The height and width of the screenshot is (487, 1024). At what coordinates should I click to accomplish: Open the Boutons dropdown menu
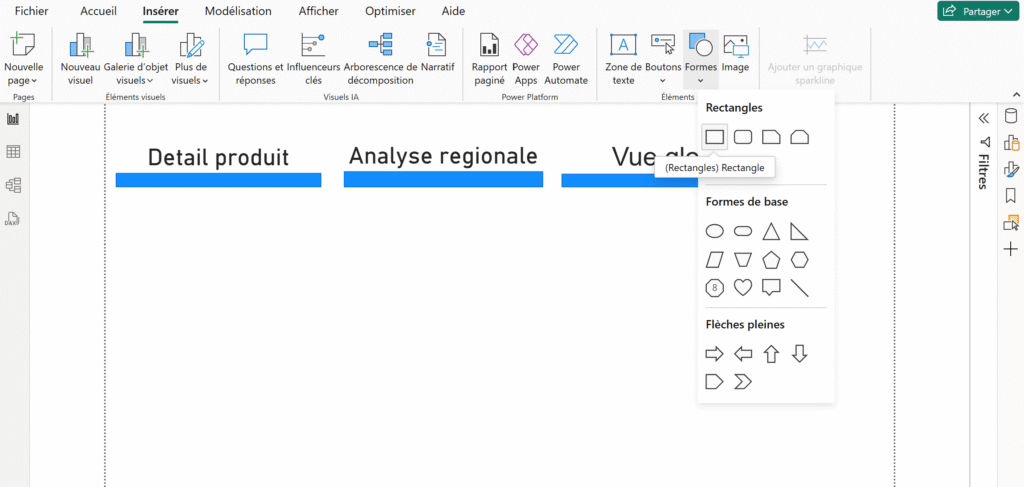click(x=662, y=58)
